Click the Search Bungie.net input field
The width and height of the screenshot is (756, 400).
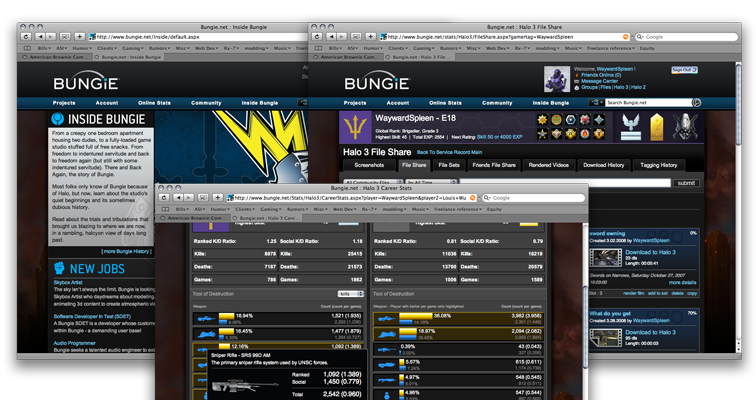(648, 102)
